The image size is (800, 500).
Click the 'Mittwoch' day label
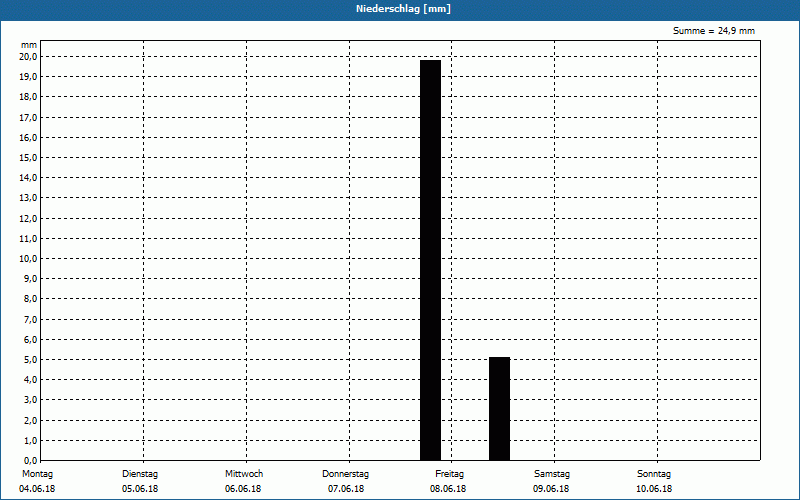click(244, 474)
